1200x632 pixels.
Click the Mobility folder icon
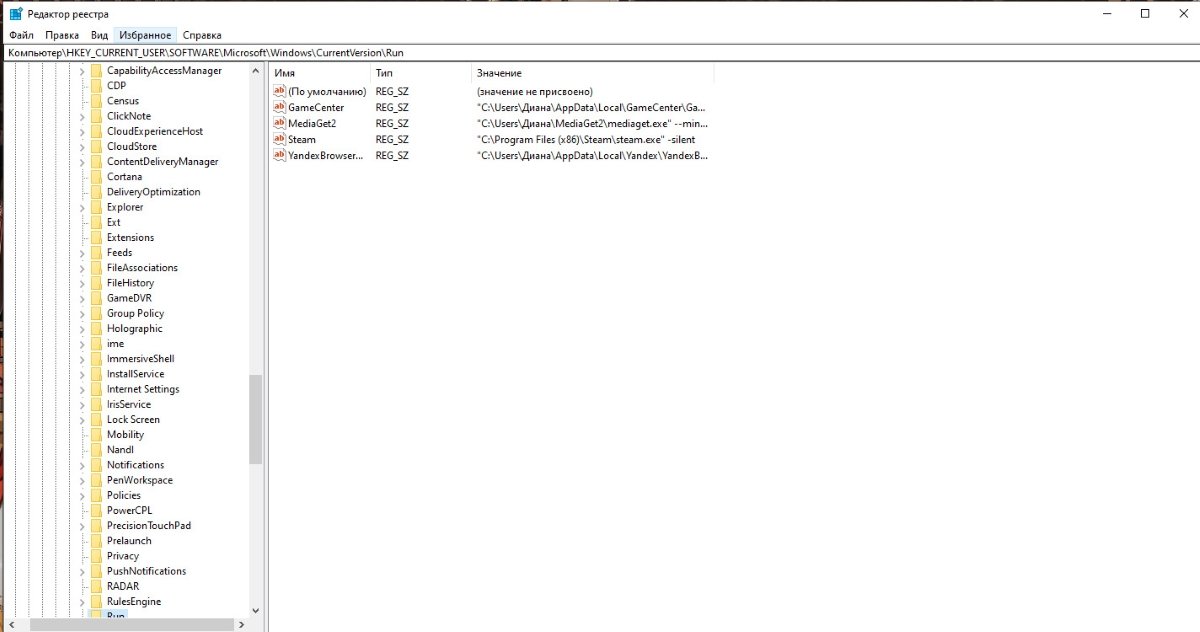click(96, 435)
